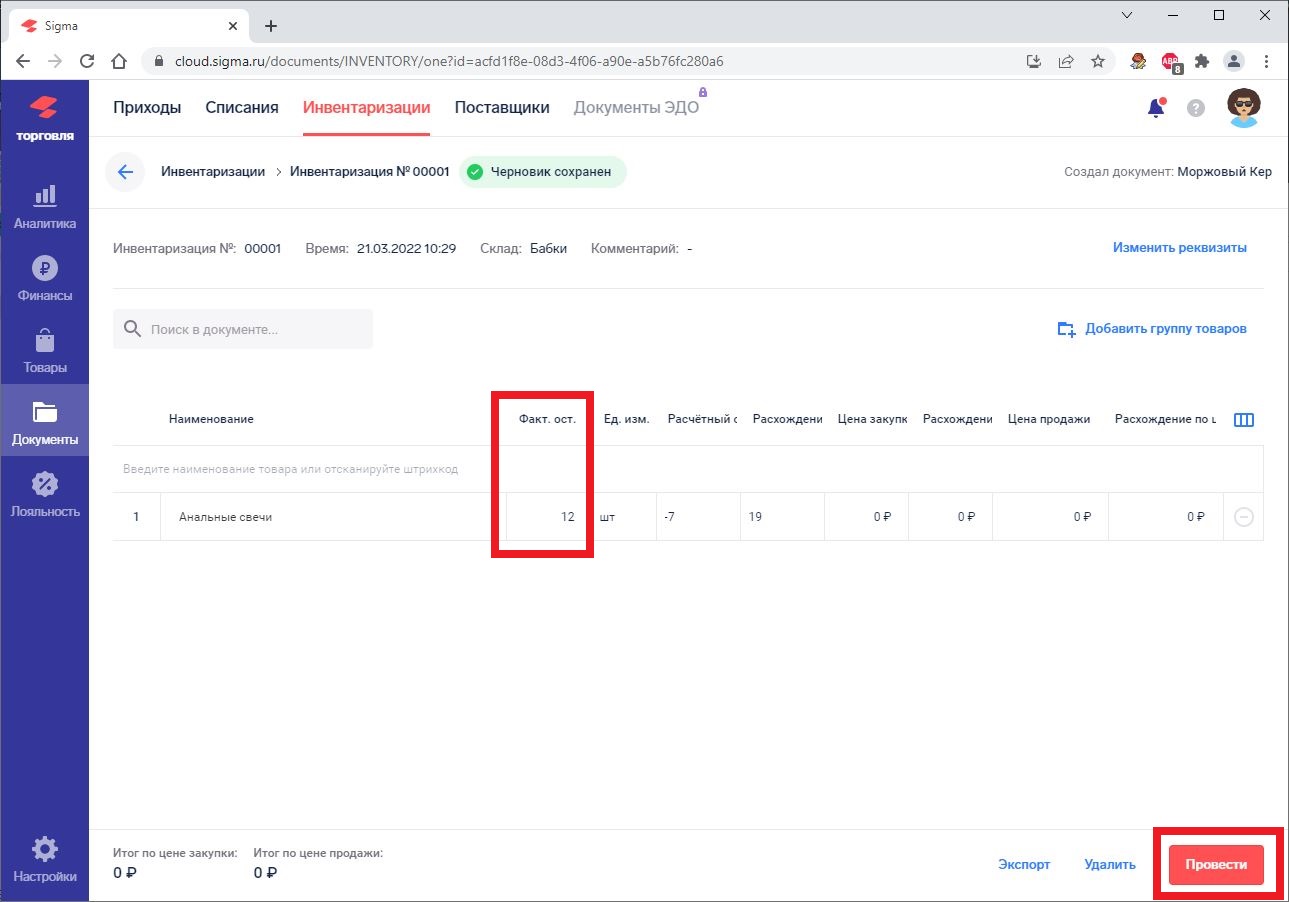
Task: Click the back arrow button
Action: point(125,172)
